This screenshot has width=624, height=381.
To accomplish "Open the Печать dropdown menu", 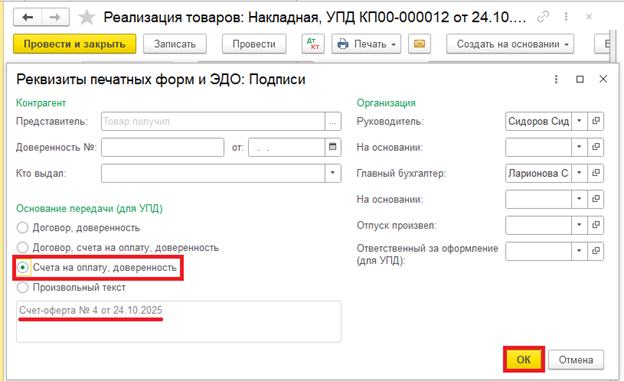I will 366,44.
